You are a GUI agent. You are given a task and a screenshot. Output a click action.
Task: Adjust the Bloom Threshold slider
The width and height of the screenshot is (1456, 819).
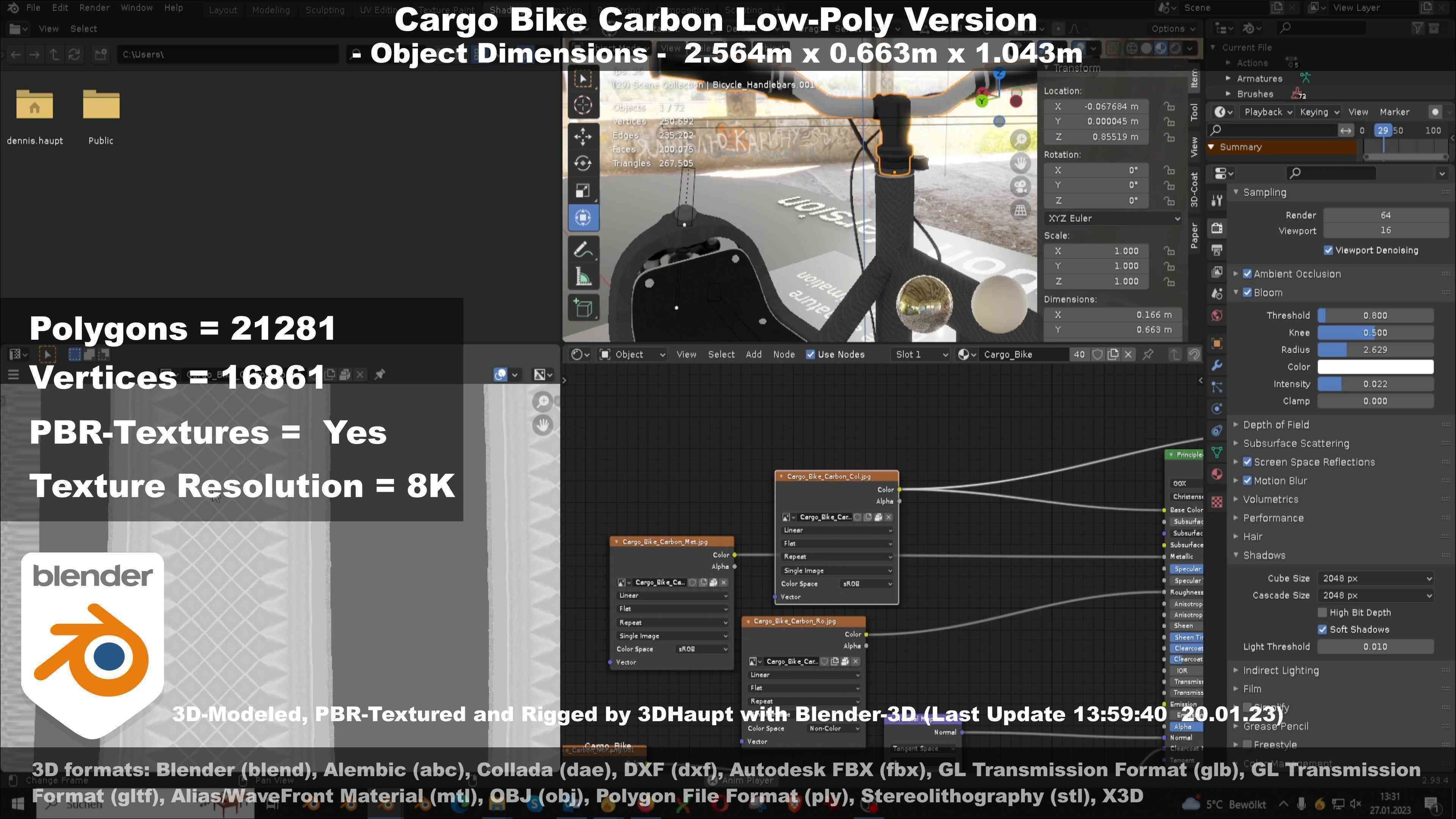click(1375, 315)
